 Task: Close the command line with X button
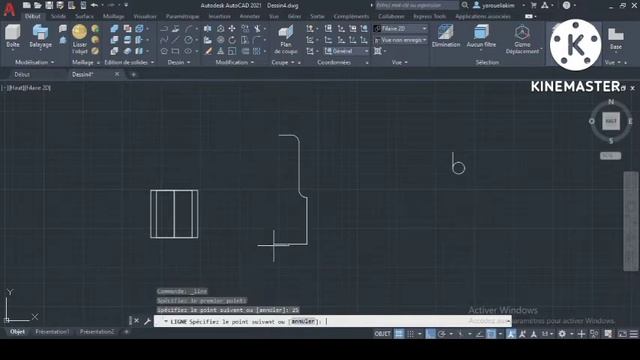tap(137, 321)
